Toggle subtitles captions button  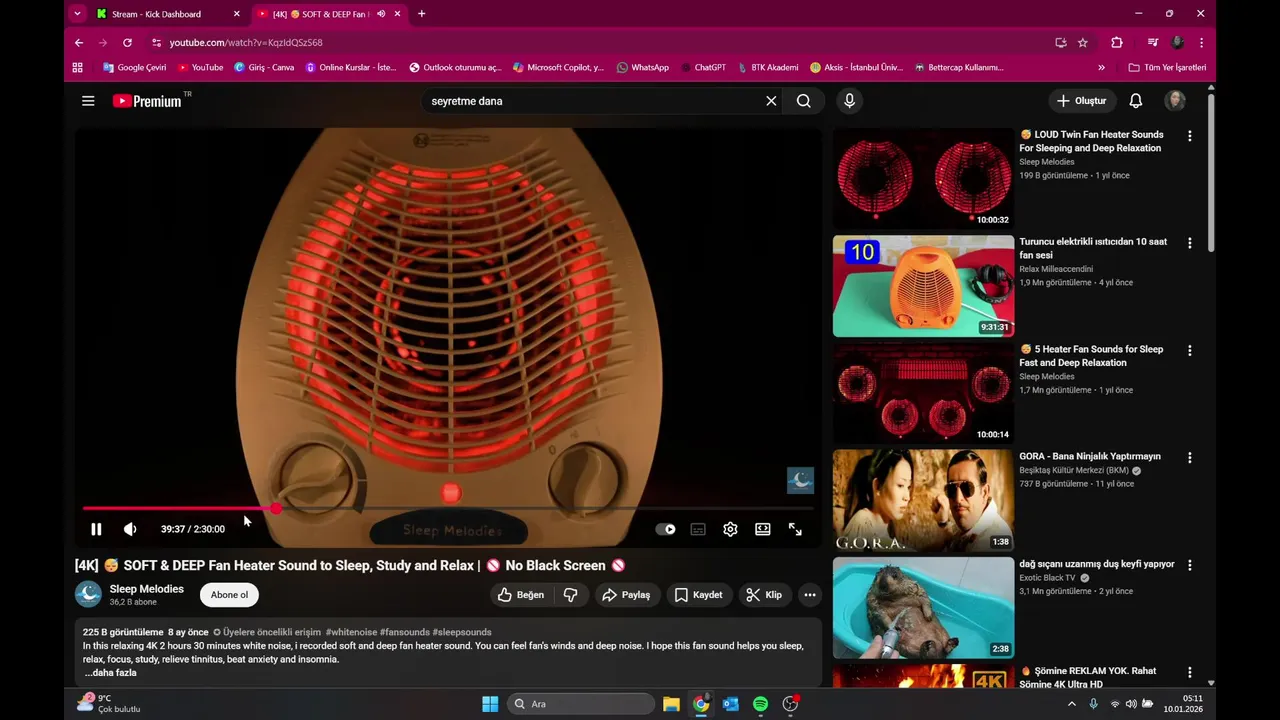pos(698,529)
